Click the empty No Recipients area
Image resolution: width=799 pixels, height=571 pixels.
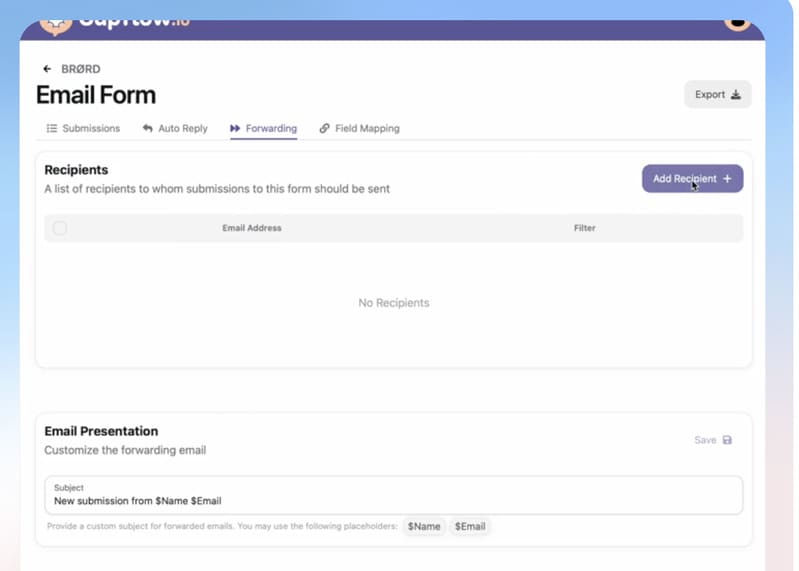pyautogui.click(x=393, y=303)
